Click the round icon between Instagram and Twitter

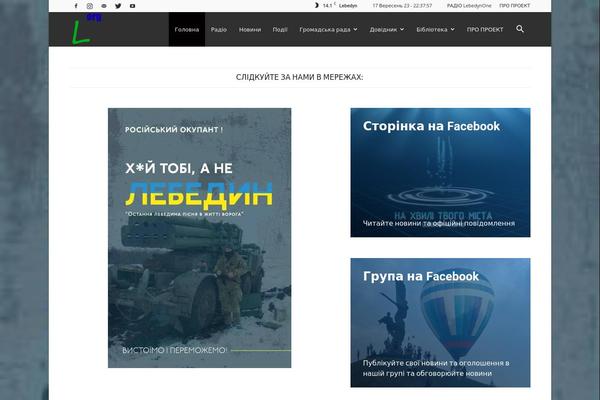pos(104,6)
